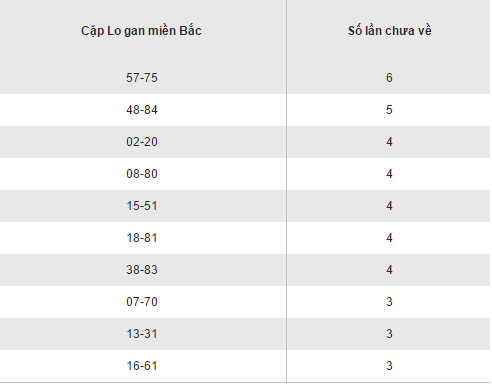Click the 'Cặp Lo gan miền Bắc' column header
This screenshot has width=492, height=384.
pos(141,31)
